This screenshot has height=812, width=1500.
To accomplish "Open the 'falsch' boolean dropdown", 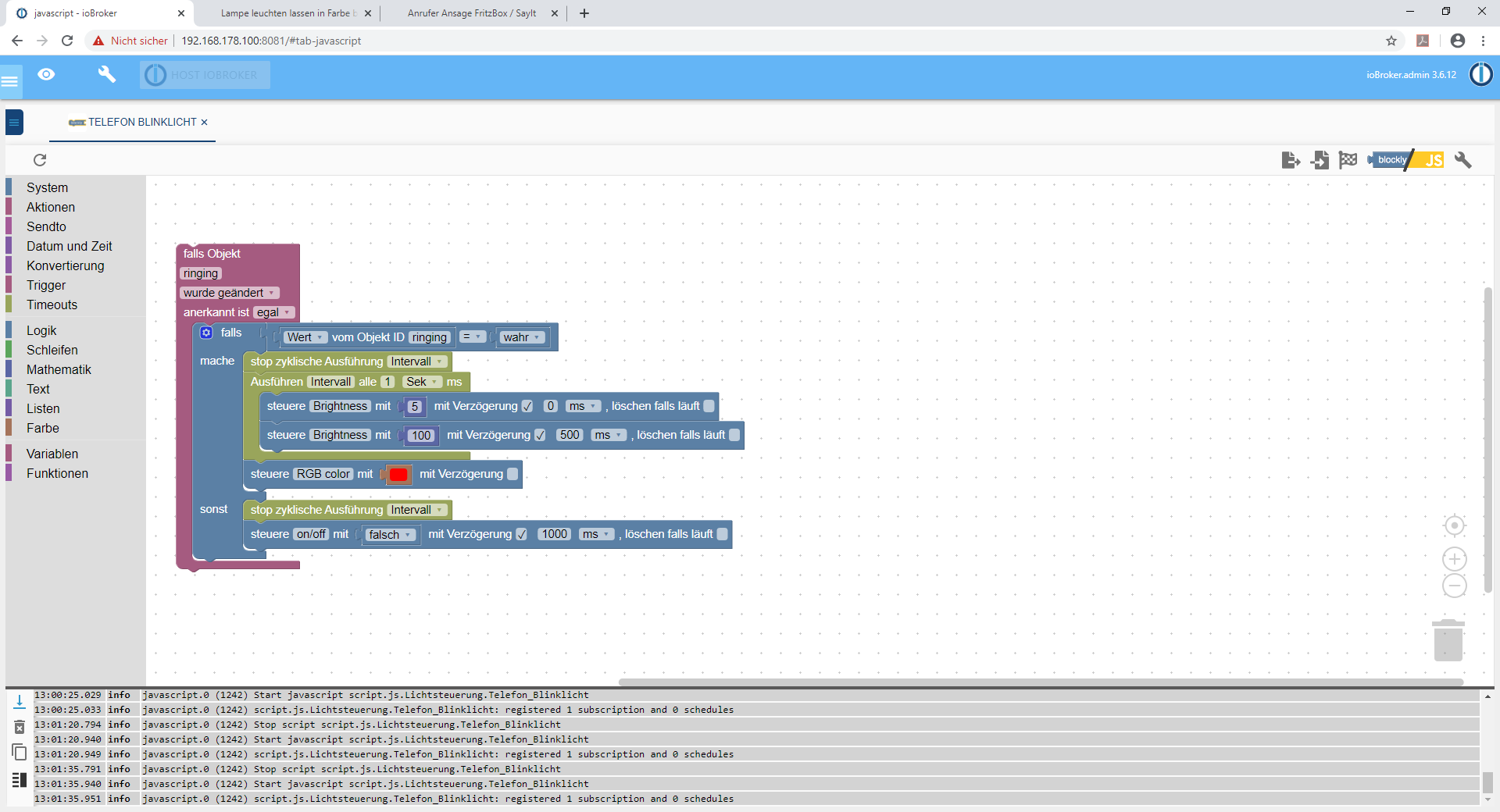I will click(390, 535).
